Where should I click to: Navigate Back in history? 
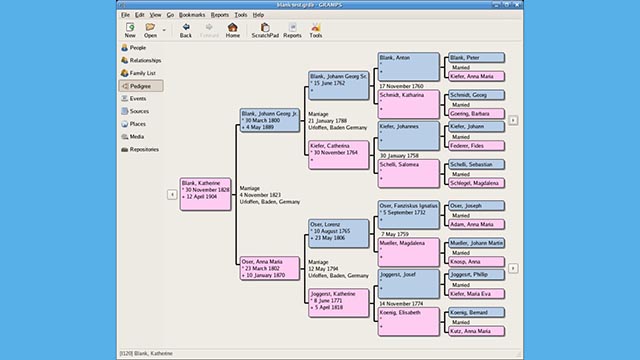coord(186,31)
